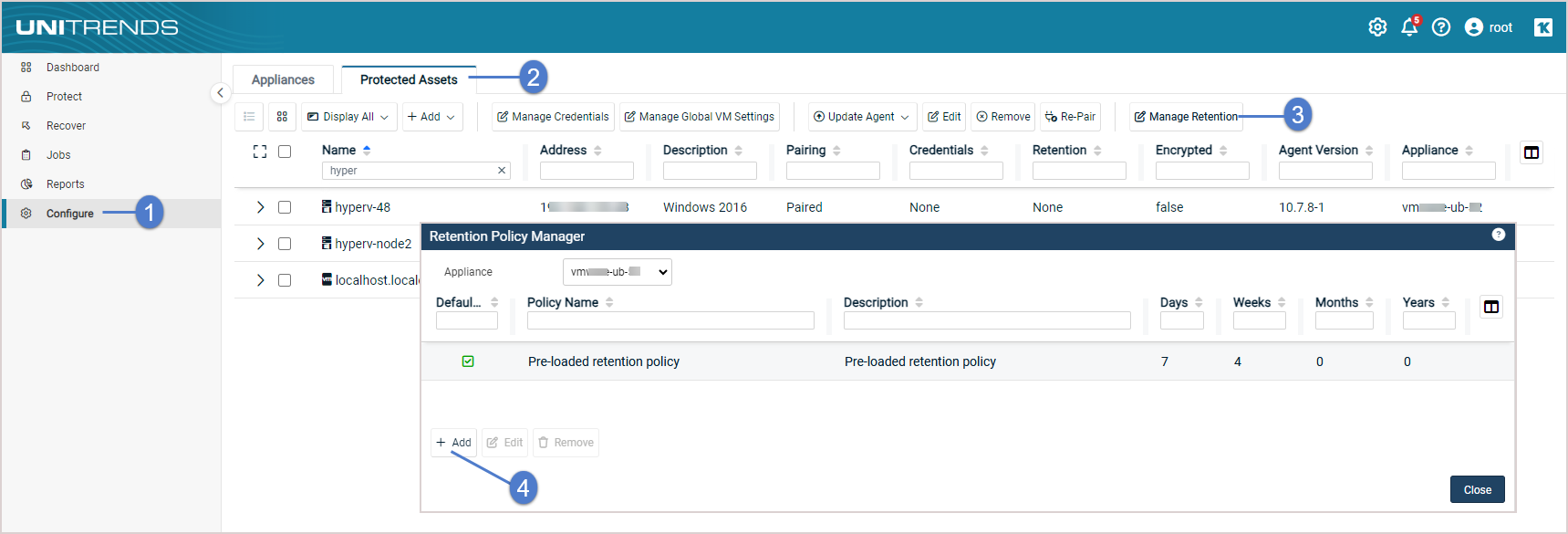
Task: Select the hyperv-node2 row checkbox
Action: point(285,244)
